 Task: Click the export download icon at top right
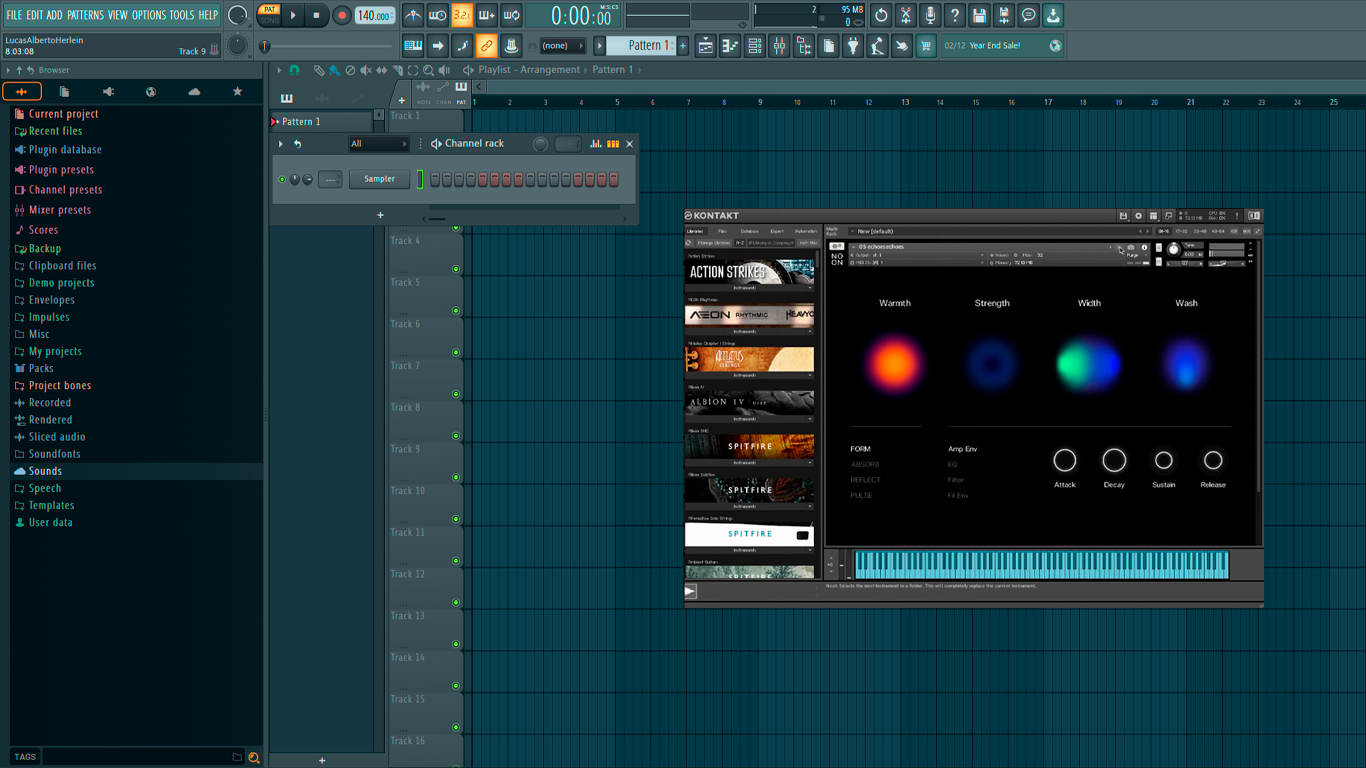coord(1053,15)
